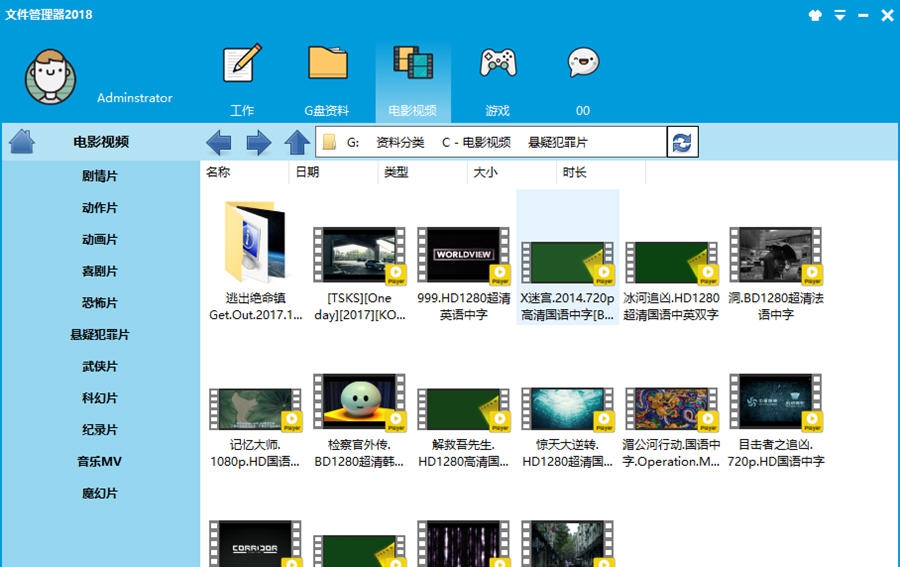The width and height of the screenshot is (900, 567).
Task: Go up one folder level arrow
Action: [297, 142]
